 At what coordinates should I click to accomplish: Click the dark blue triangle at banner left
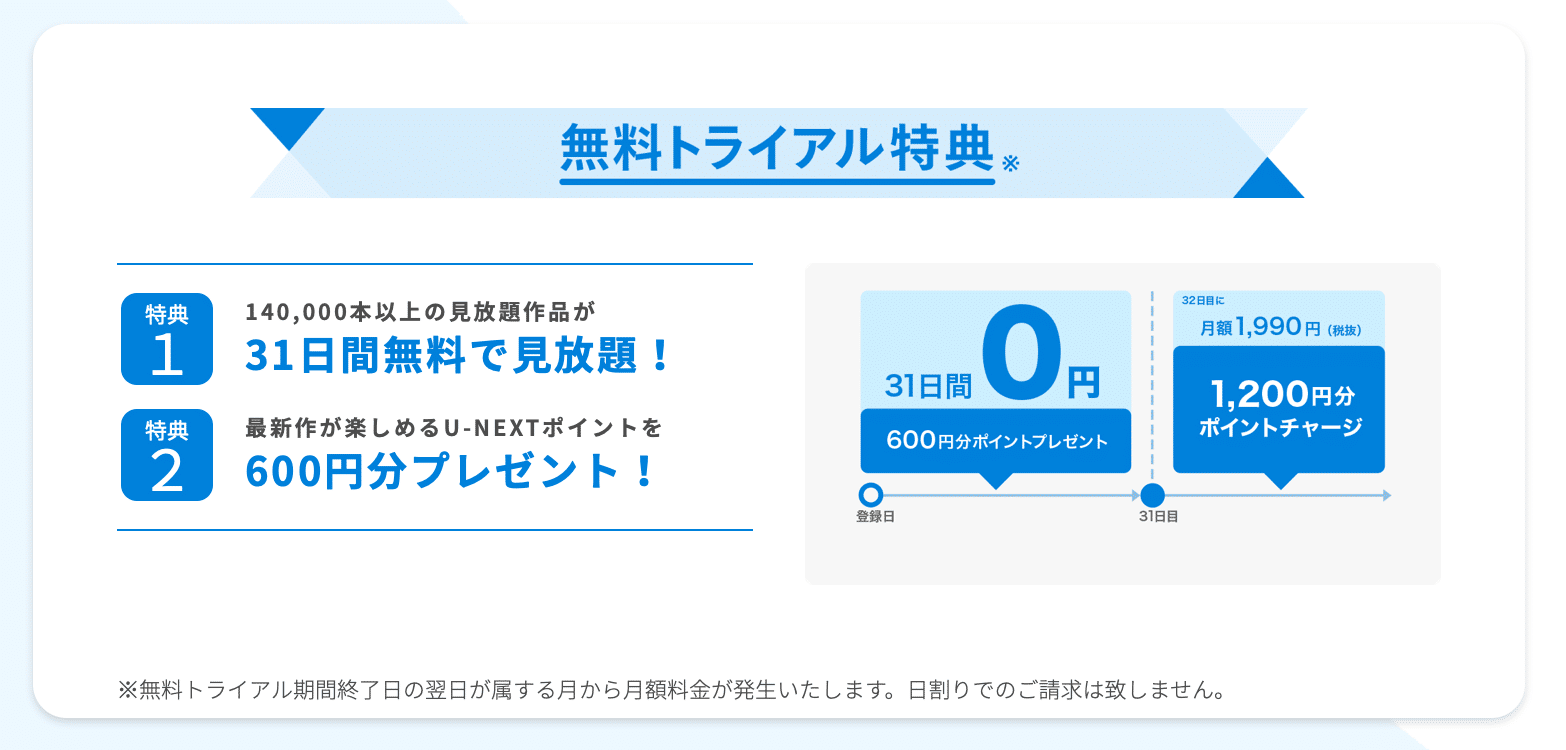coord(287,129)
